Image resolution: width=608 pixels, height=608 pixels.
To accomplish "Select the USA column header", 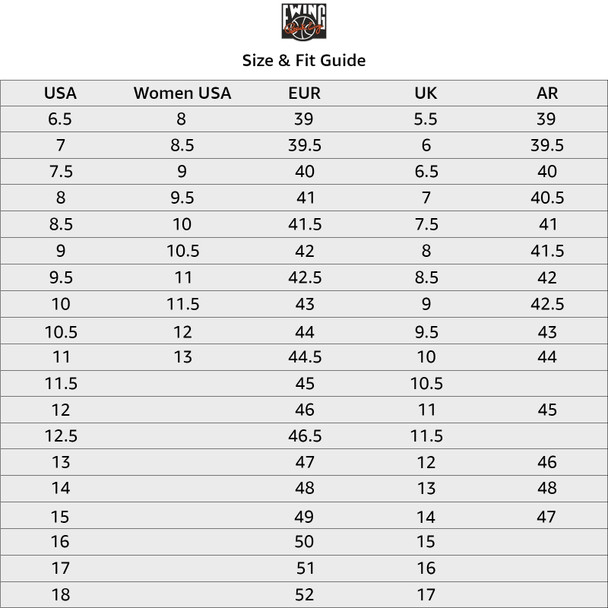I will click(x=60, y=94).
